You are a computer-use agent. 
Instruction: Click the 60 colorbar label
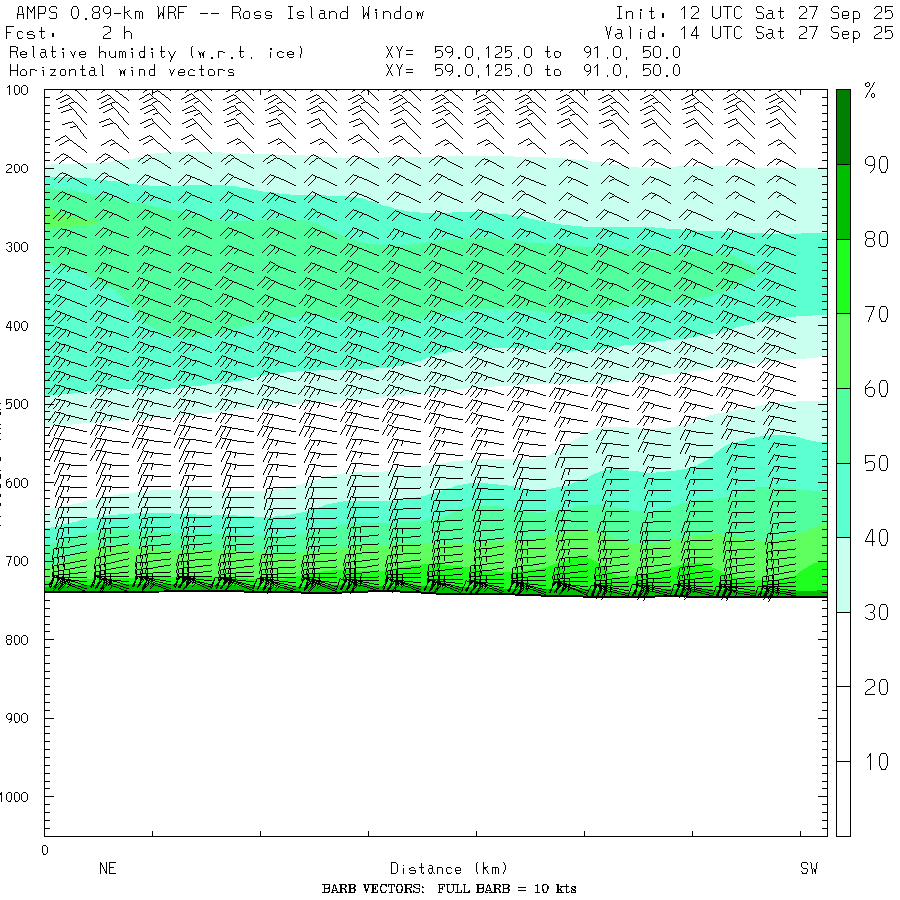click(x=876, y=389)
